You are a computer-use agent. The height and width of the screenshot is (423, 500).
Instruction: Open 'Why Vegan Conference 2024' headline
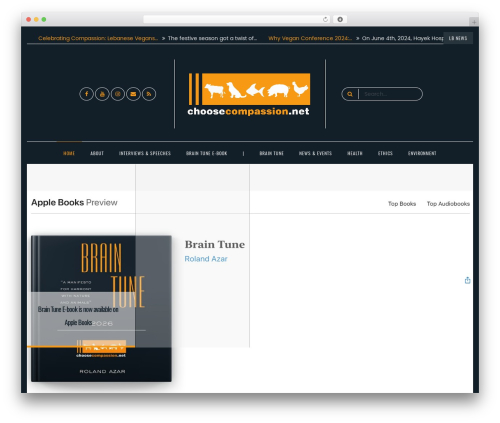pyautogui.click(x=310, y=38)
